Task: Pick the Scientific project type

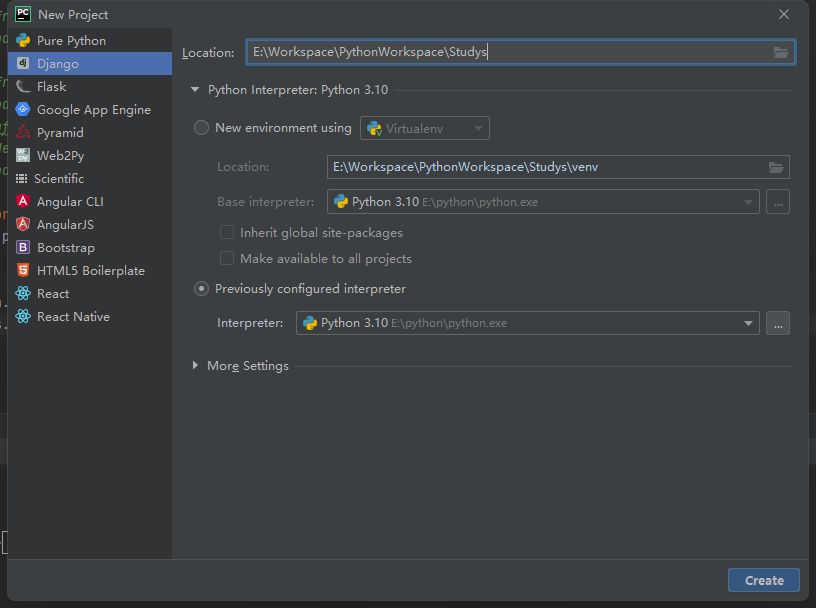Action: [x=90, y=179]
